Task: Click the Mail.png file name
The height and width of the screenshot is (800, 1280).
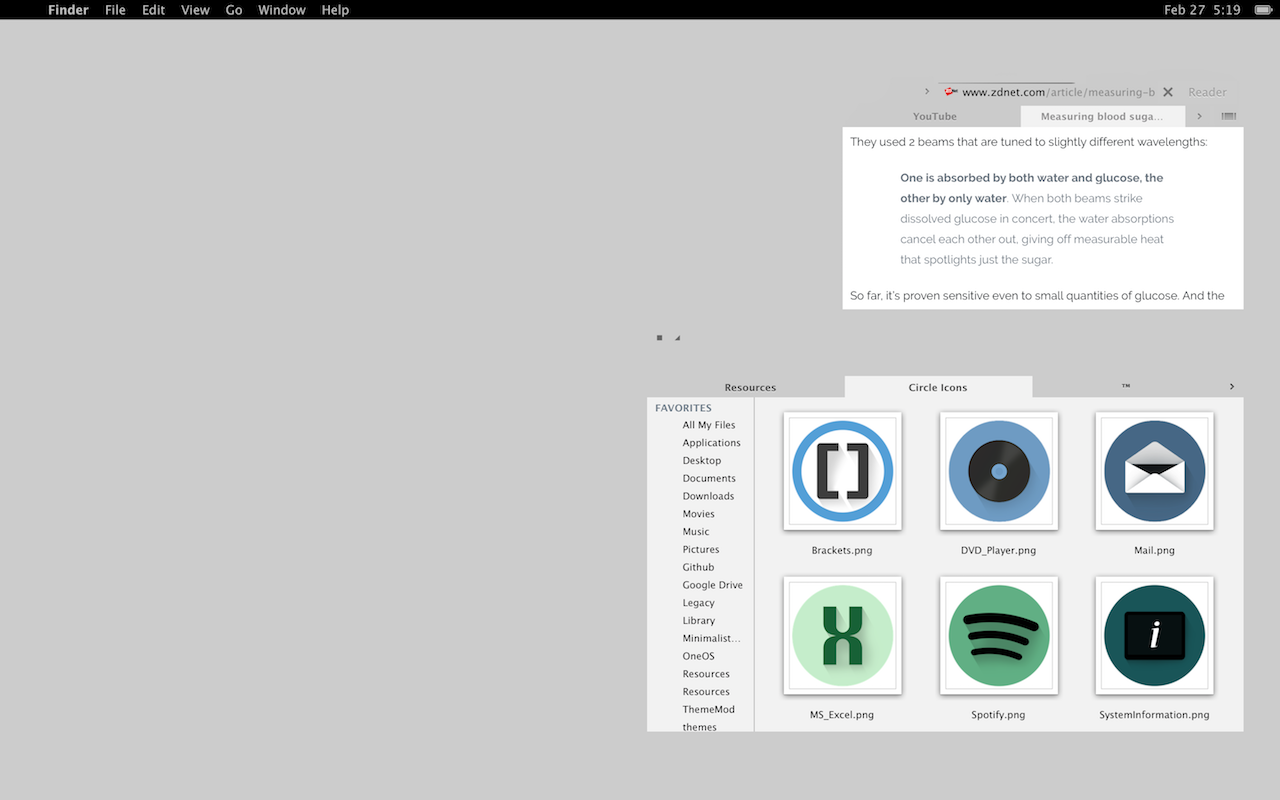Action: [x=1154, y=551]
